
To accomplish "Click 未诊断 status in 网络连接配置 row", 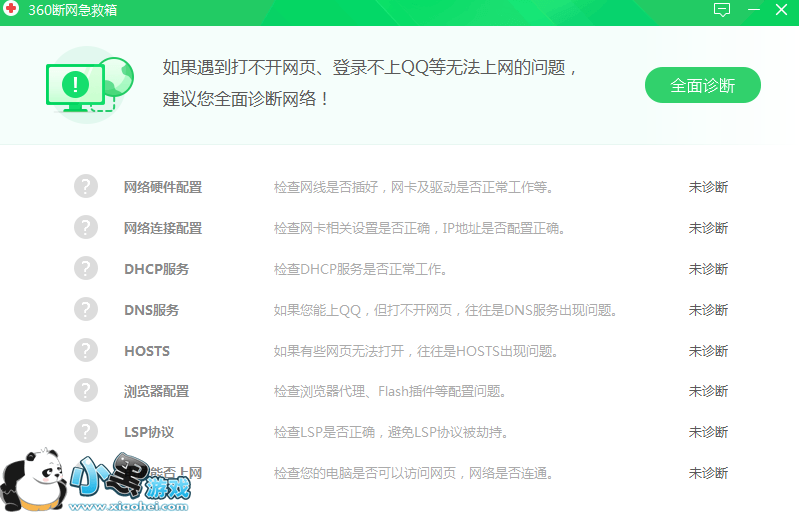I will 708,228.
